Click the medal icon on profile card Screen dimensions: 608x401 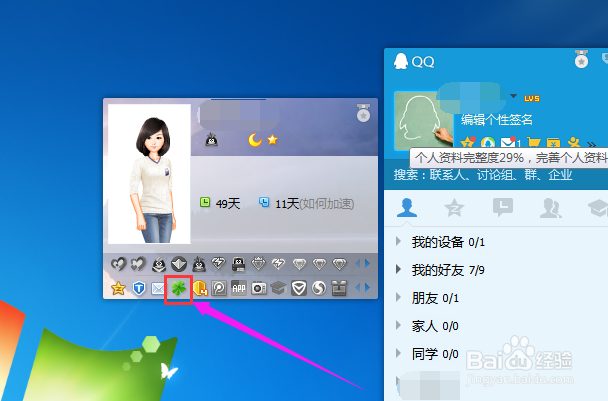(363, 113)
